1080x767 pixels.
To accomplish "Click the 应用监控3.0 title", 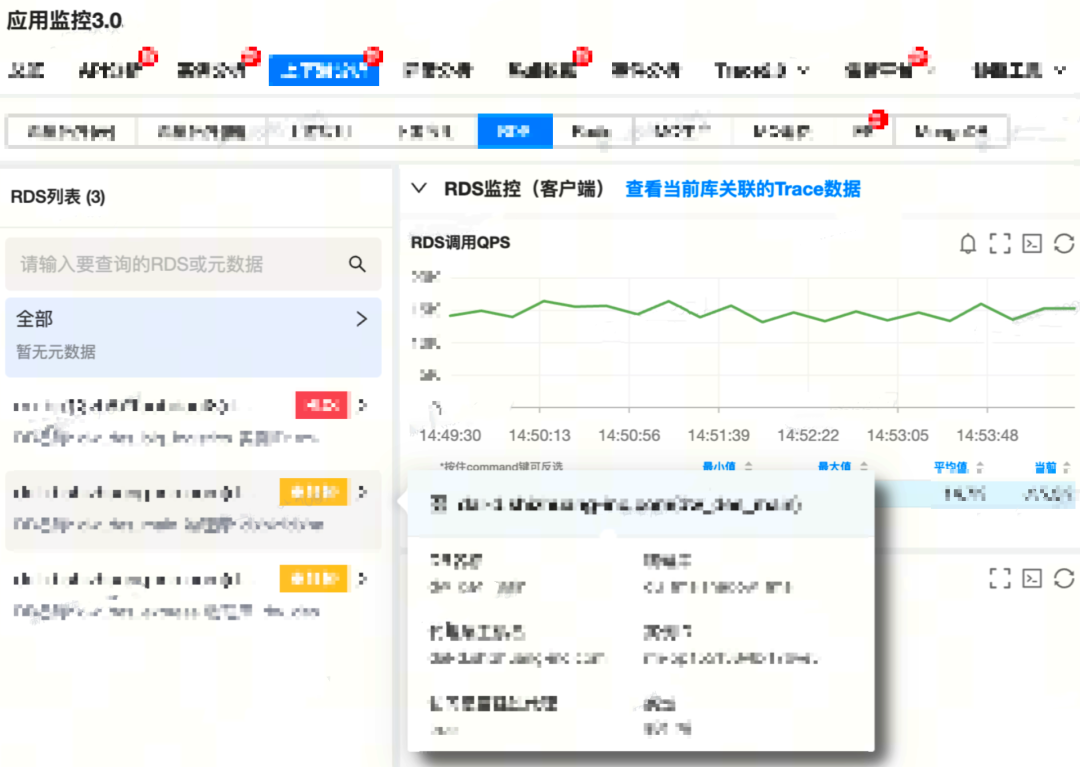I will tap(65, 20).
